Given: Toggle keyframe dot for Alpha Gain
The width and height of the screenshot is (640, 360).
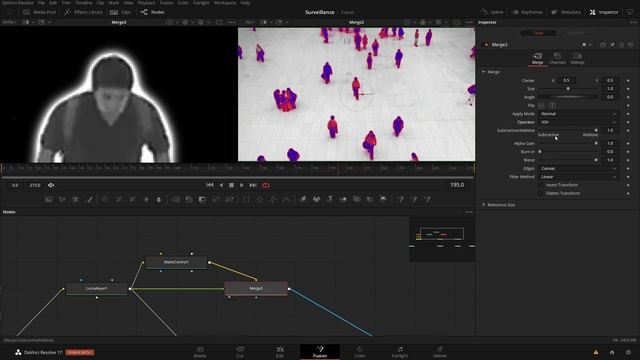Looking at the screenshot, I should tap(628, 143).
